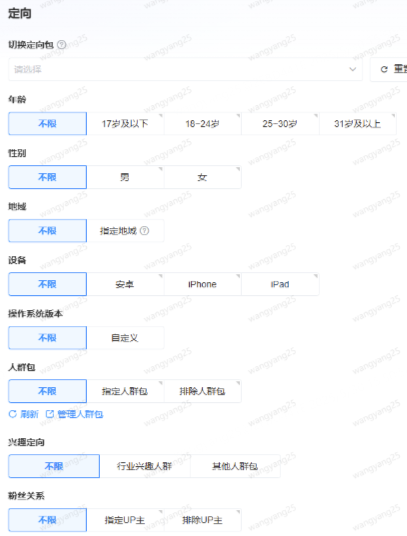
Task: Select 不限 under 操作系统版本
Action: pyautogui.click(x=48, y=338)
